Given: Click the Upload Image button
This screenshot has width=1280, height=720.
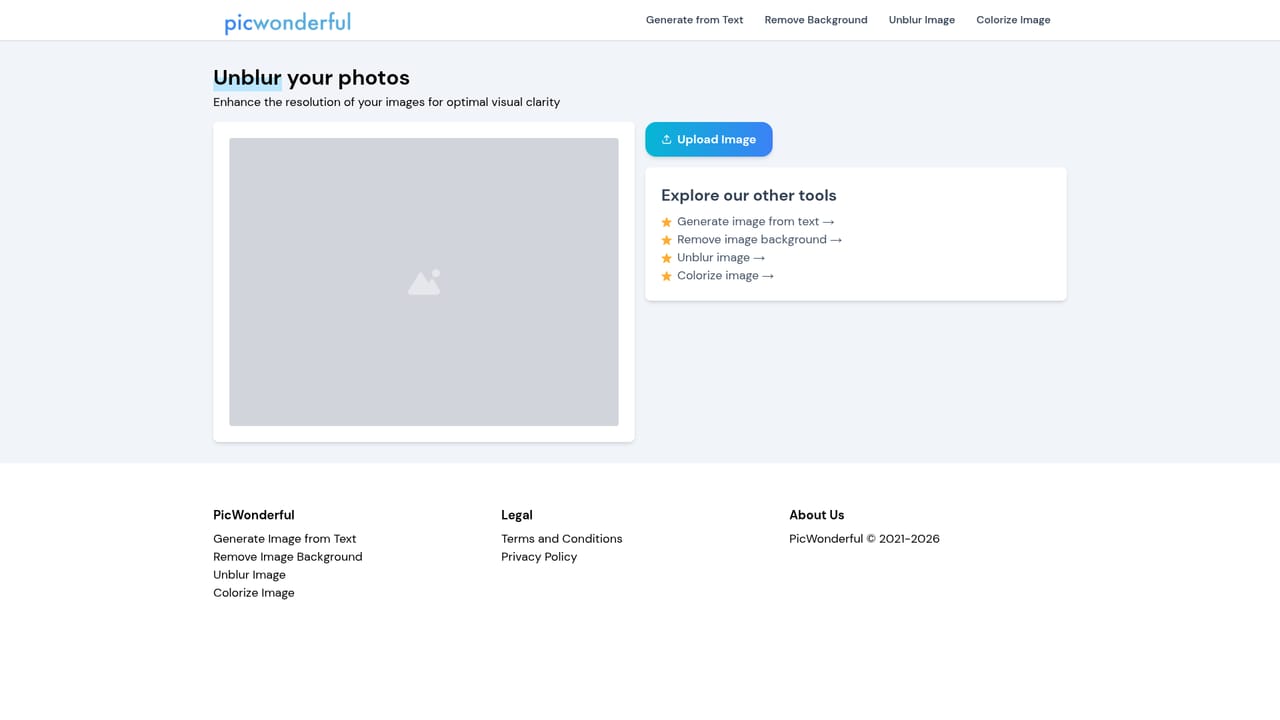Looking at the screenshot, I should coord(709,139).
